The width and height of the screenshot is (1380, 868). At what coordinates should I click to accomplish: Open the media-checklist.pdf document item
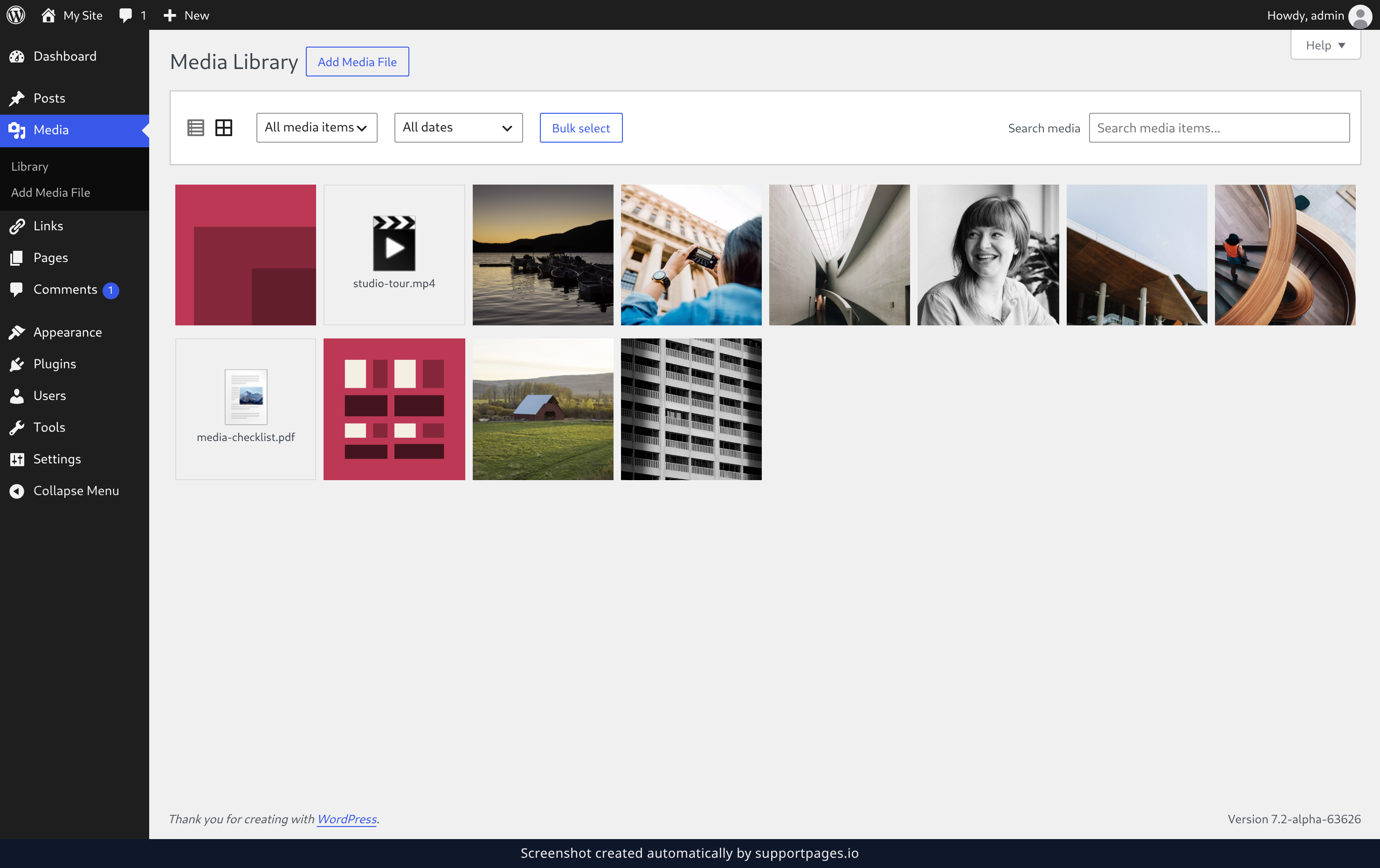245,409
